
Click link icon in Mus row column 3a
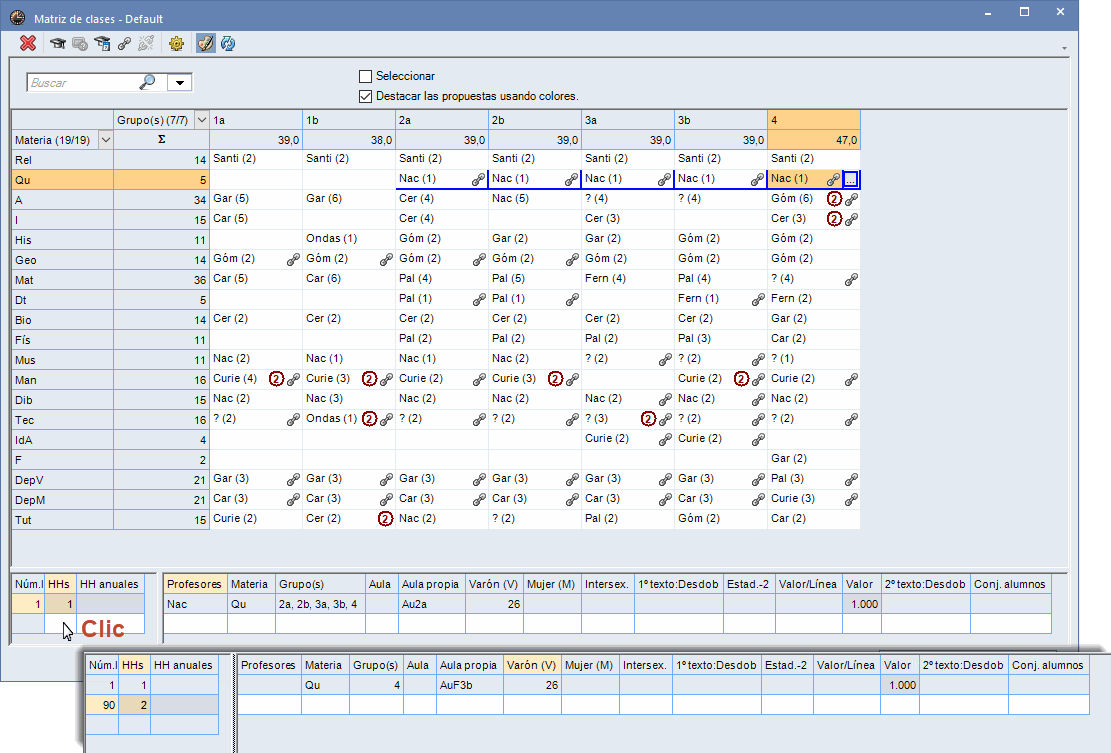pos(665,360)
